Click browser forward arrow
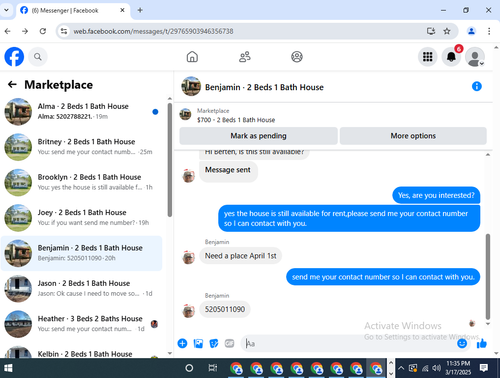The image size is (500, 378). pos(25,31)
